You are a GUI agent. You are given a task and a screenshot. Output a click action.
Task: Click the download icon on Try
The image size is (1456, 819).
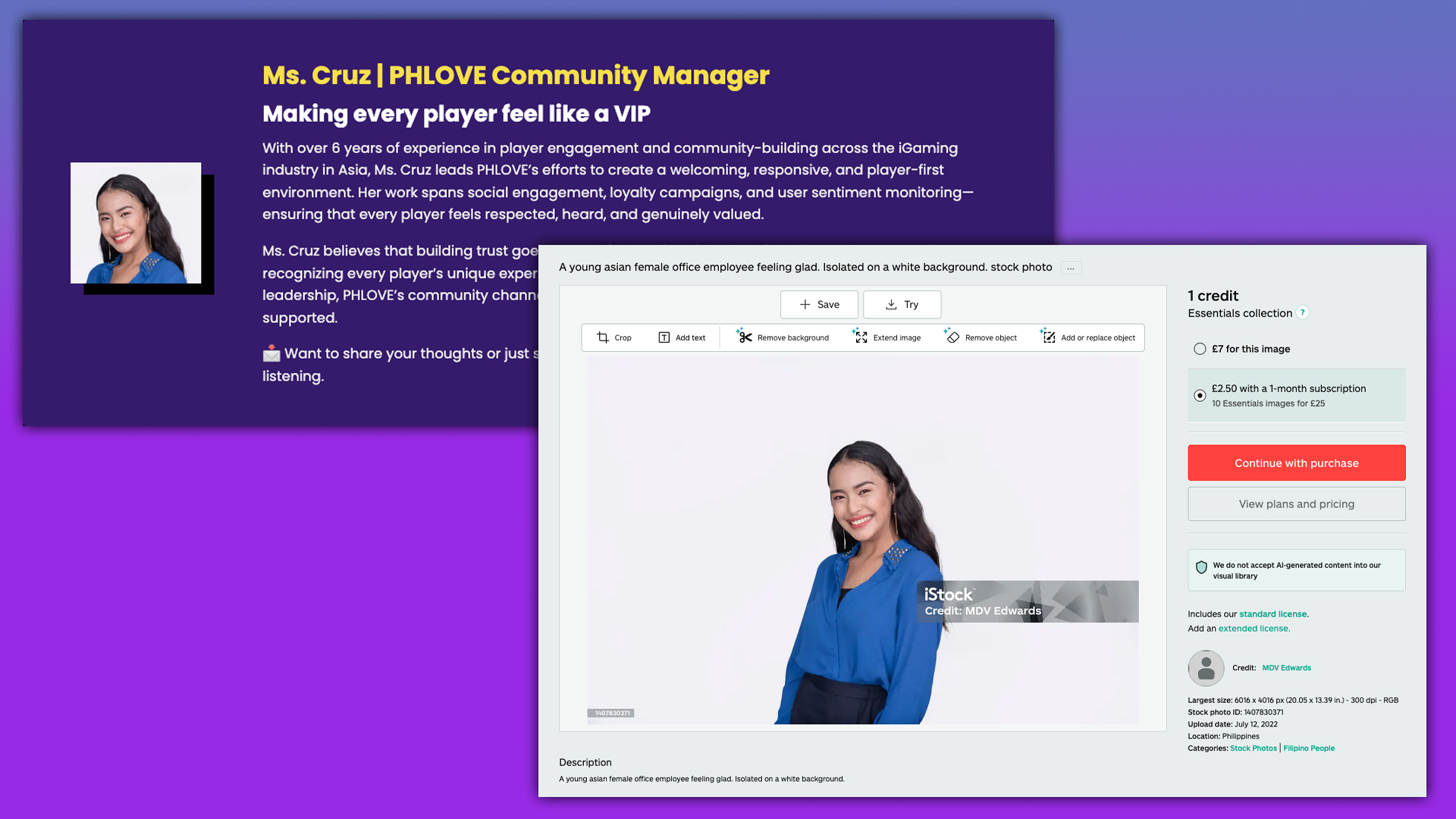pyautogui.click(x=891, y=304)
